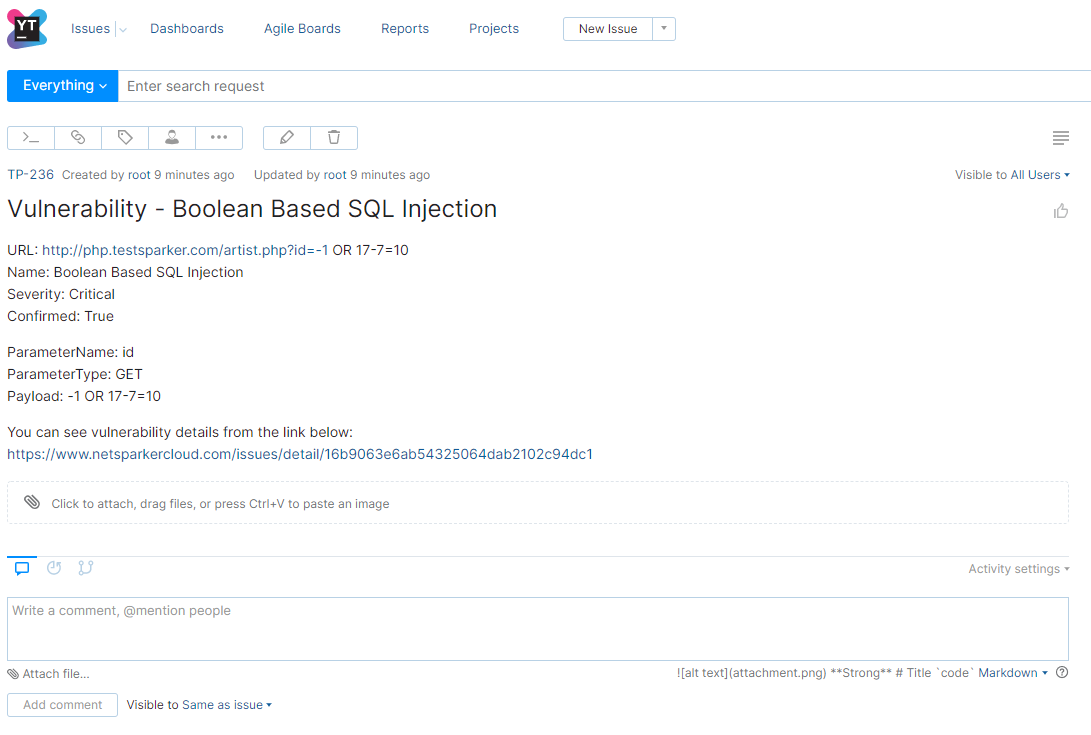
Task: Open the help question mark icon
Action: pos(1062,672)
